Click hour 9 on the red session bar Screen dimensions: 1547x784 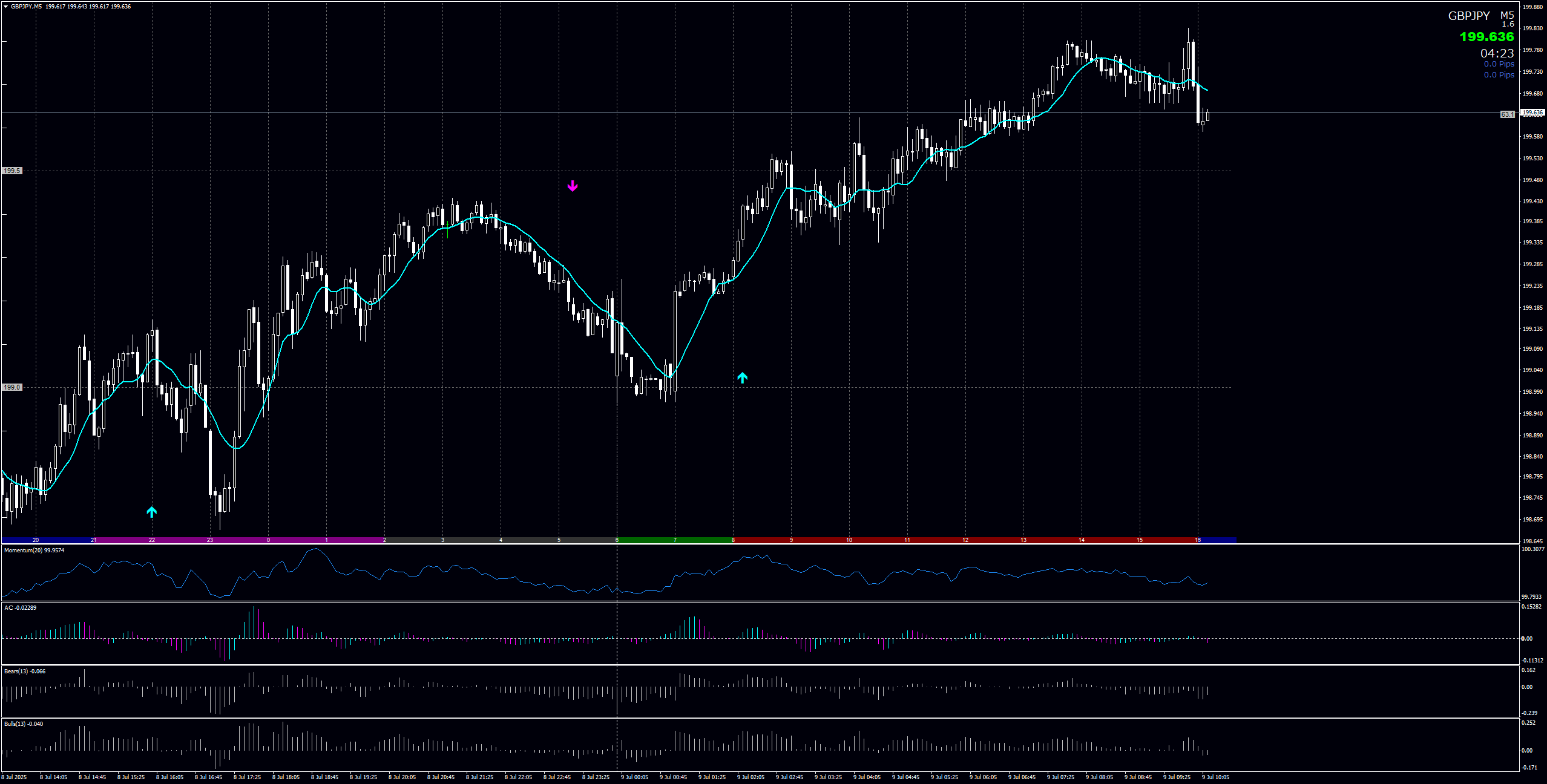click(x=791, y=540)
